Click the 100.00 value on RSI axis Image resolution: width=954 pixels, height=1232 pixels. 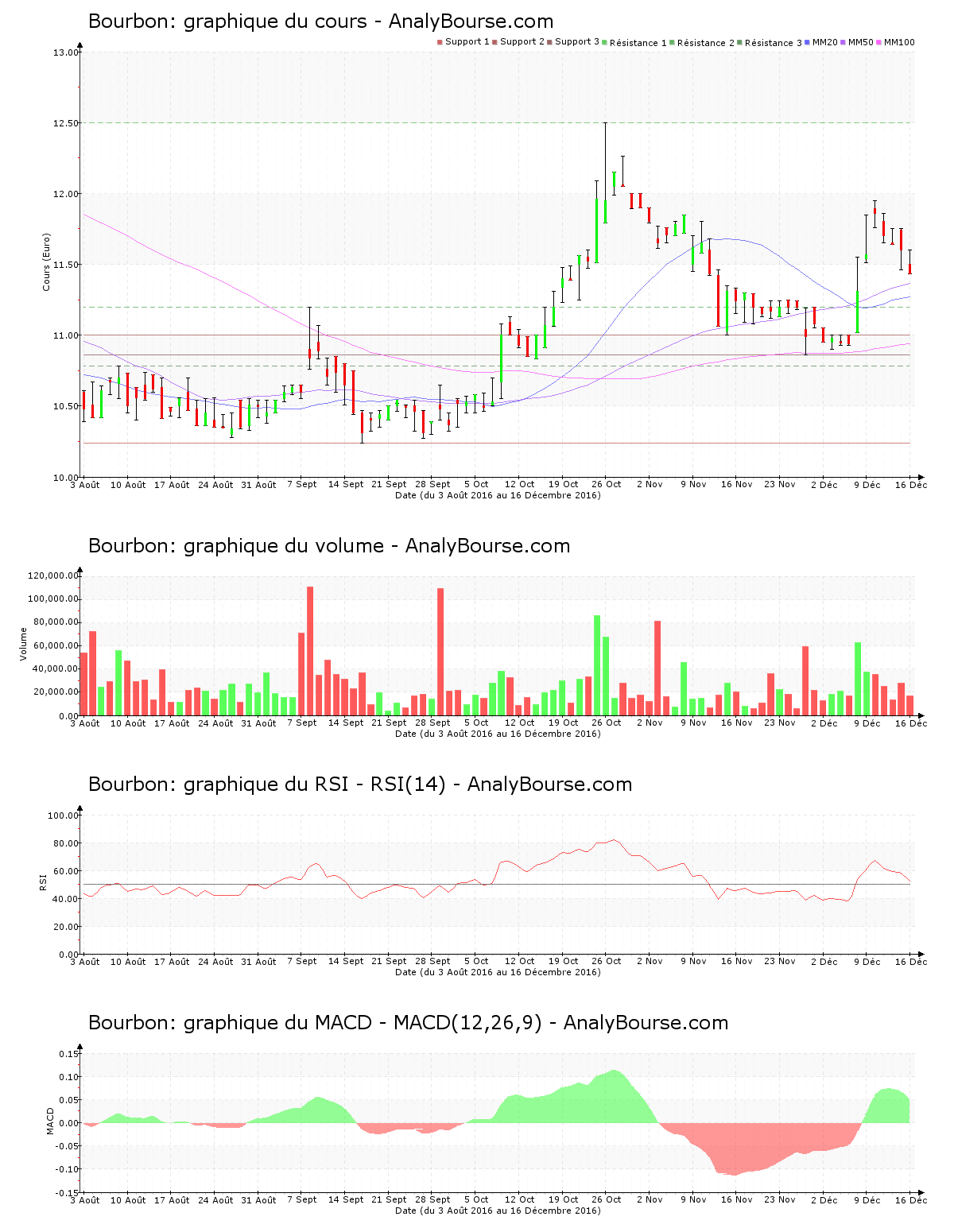pos(64,816)
